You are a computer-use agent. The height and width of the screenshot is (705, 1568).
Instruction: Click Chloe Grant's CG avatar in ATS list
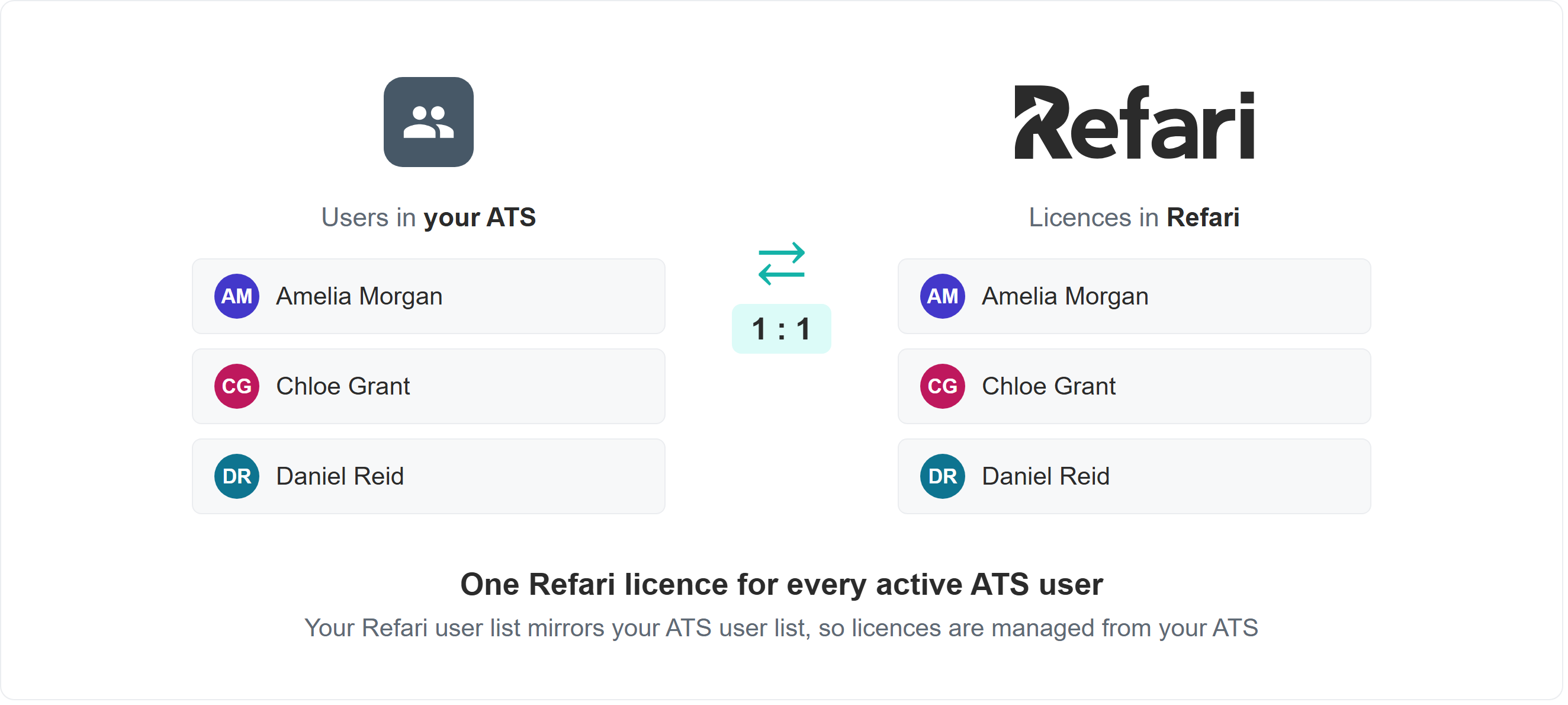click(x=237, y=387)
